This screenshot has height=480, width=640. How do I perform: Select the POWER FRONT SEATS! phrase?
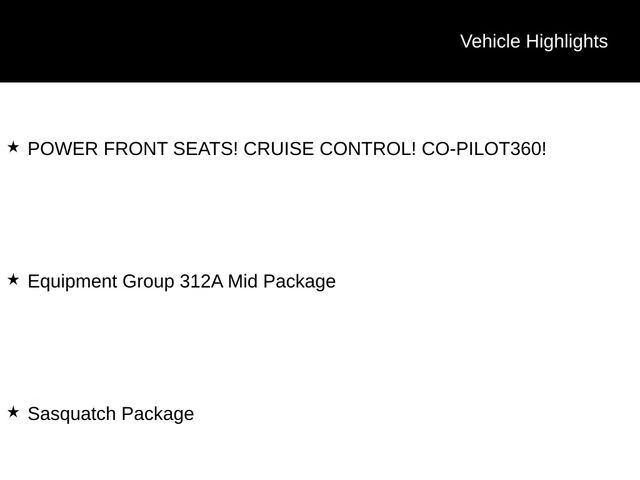coord(133,149)
